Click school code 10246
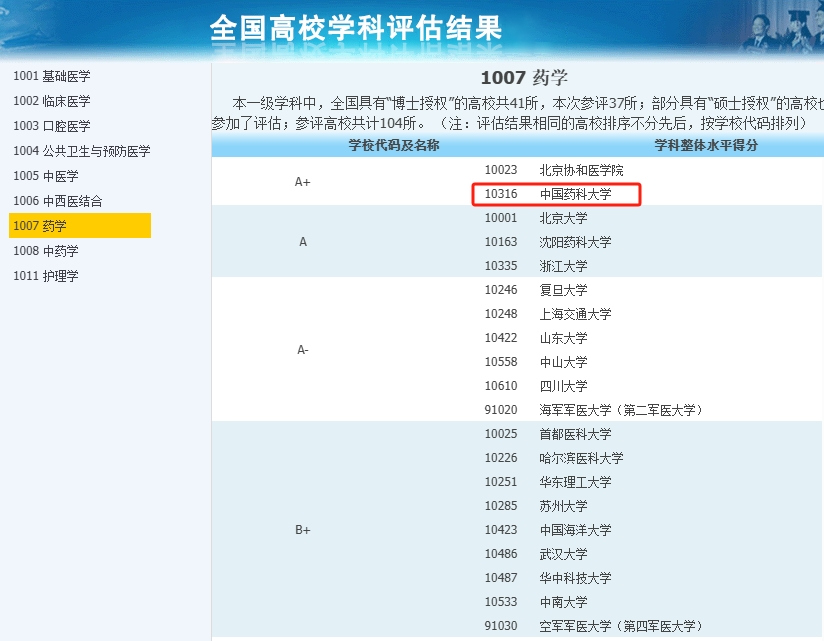The image size is (824, 641). coord(501,290)
